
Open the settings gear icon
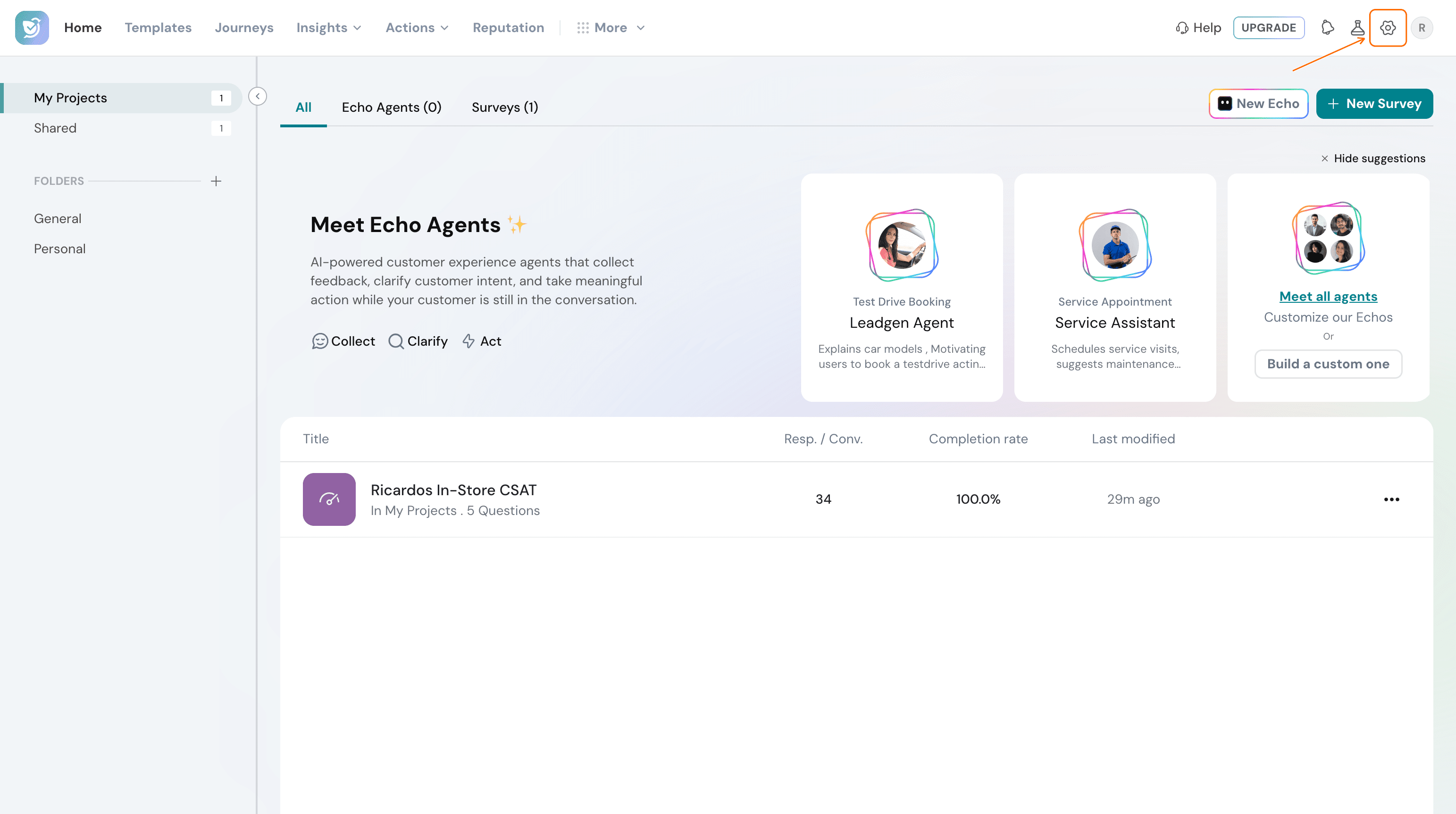(1388, 28)
